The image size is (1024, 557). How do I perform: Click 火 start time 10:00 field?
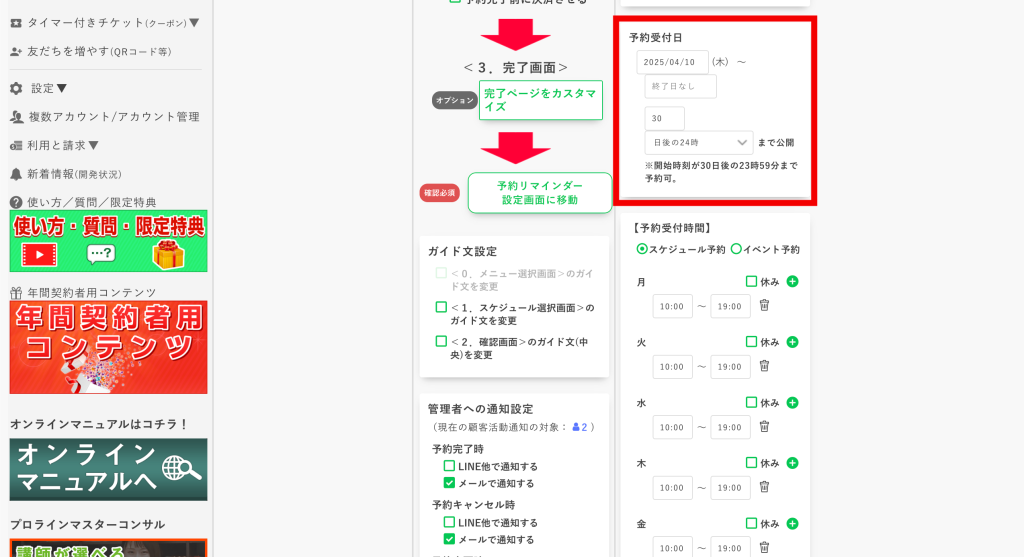pyautogui.click(x=673, y=367)
